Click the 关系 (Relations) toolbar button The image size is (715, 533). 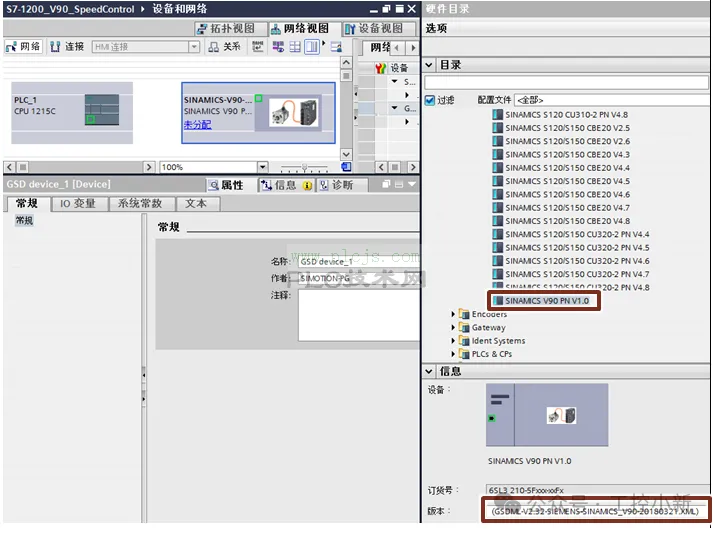pos(224,47)
